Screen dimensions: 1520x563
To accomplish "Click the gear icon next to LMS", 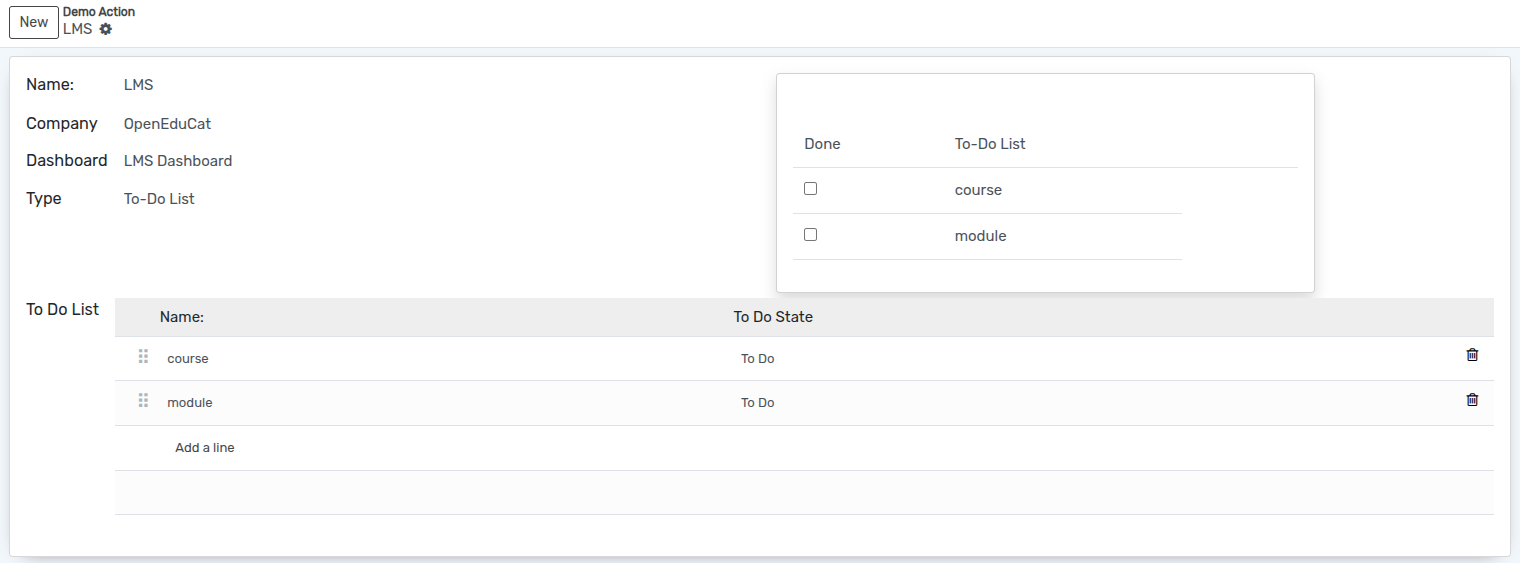I will click(106, 29).
